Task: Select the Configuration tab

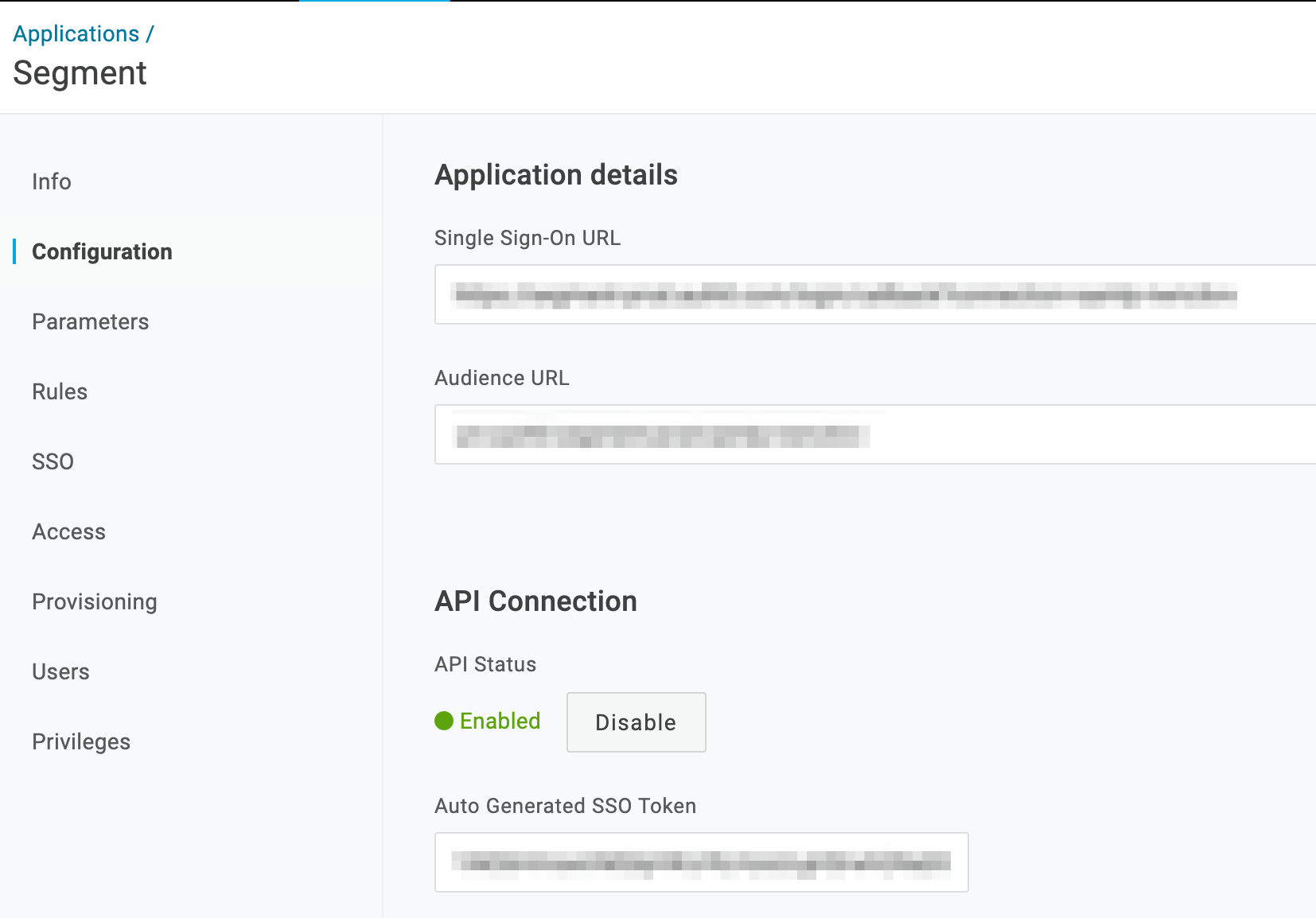Action: pos(102,251)
